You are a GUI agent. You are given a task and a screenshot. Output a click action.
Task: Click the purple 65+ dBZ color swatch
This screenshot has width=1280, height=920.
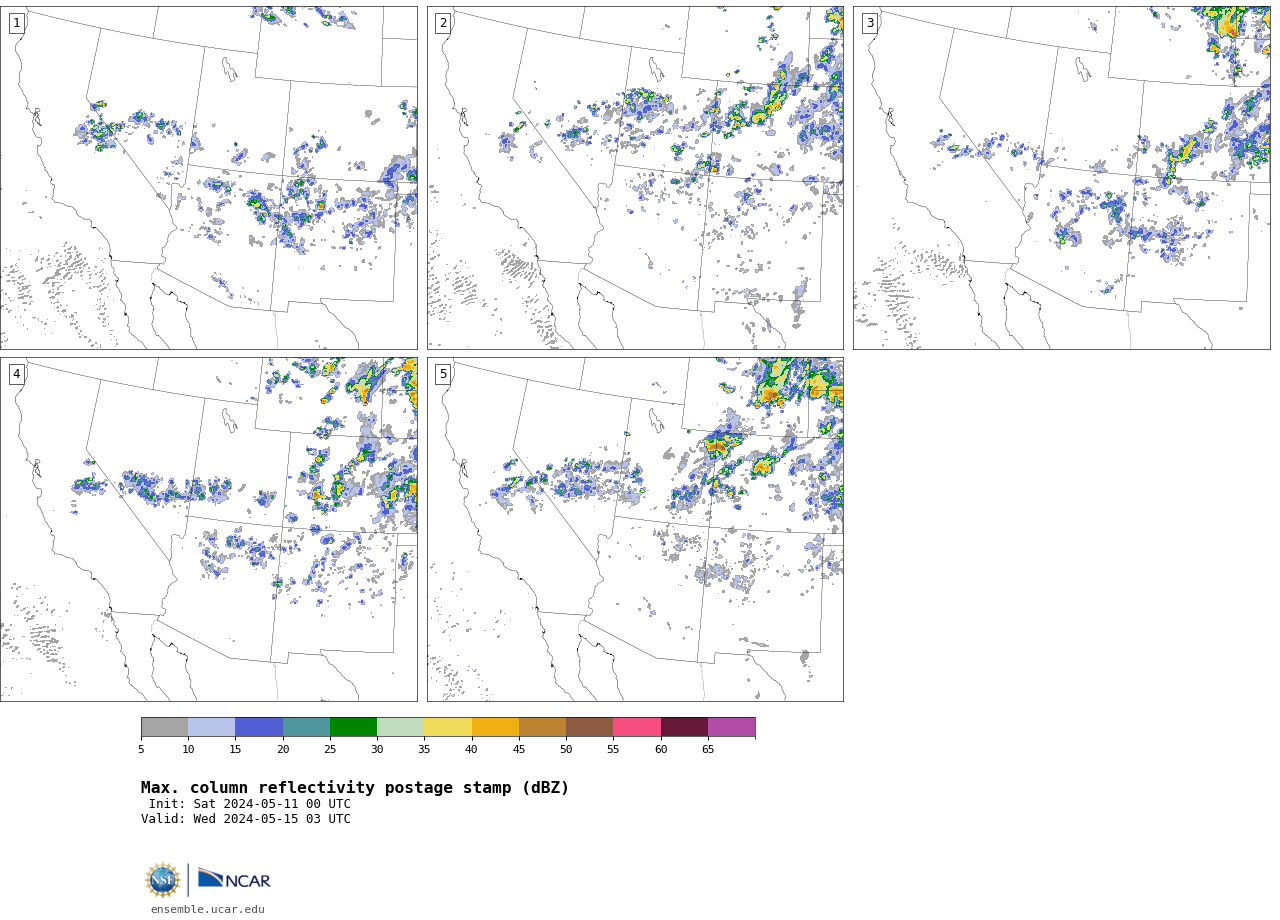(732, 727)
